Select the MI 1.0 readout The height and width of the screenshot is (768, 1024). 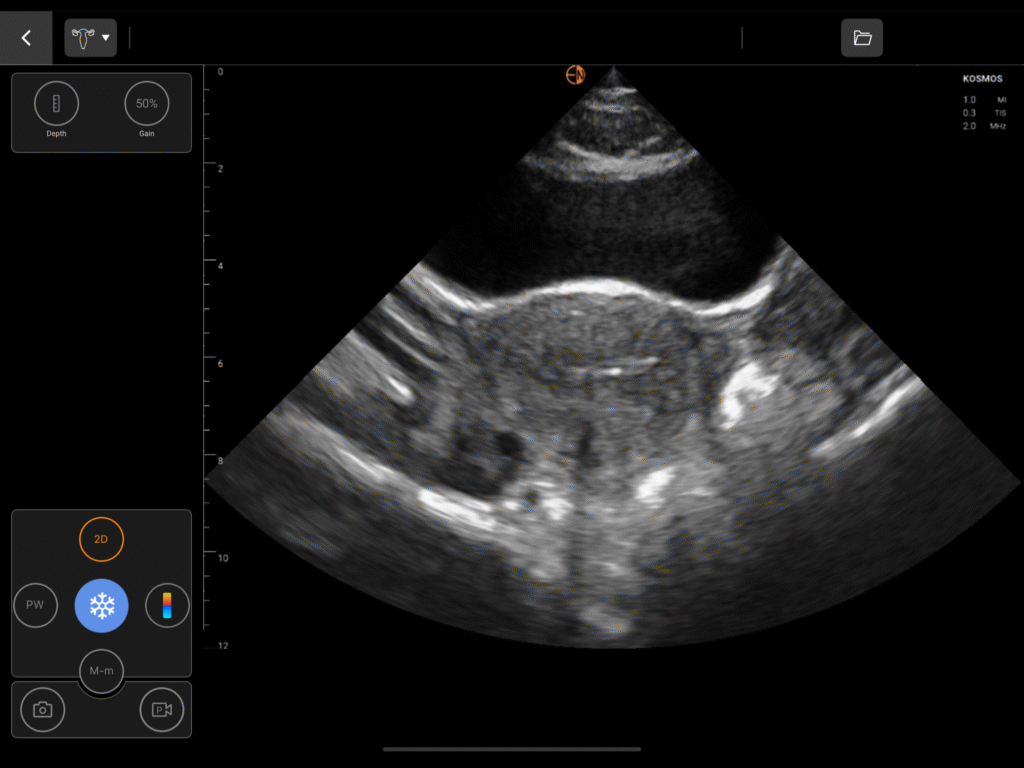[x=984, y=100]
